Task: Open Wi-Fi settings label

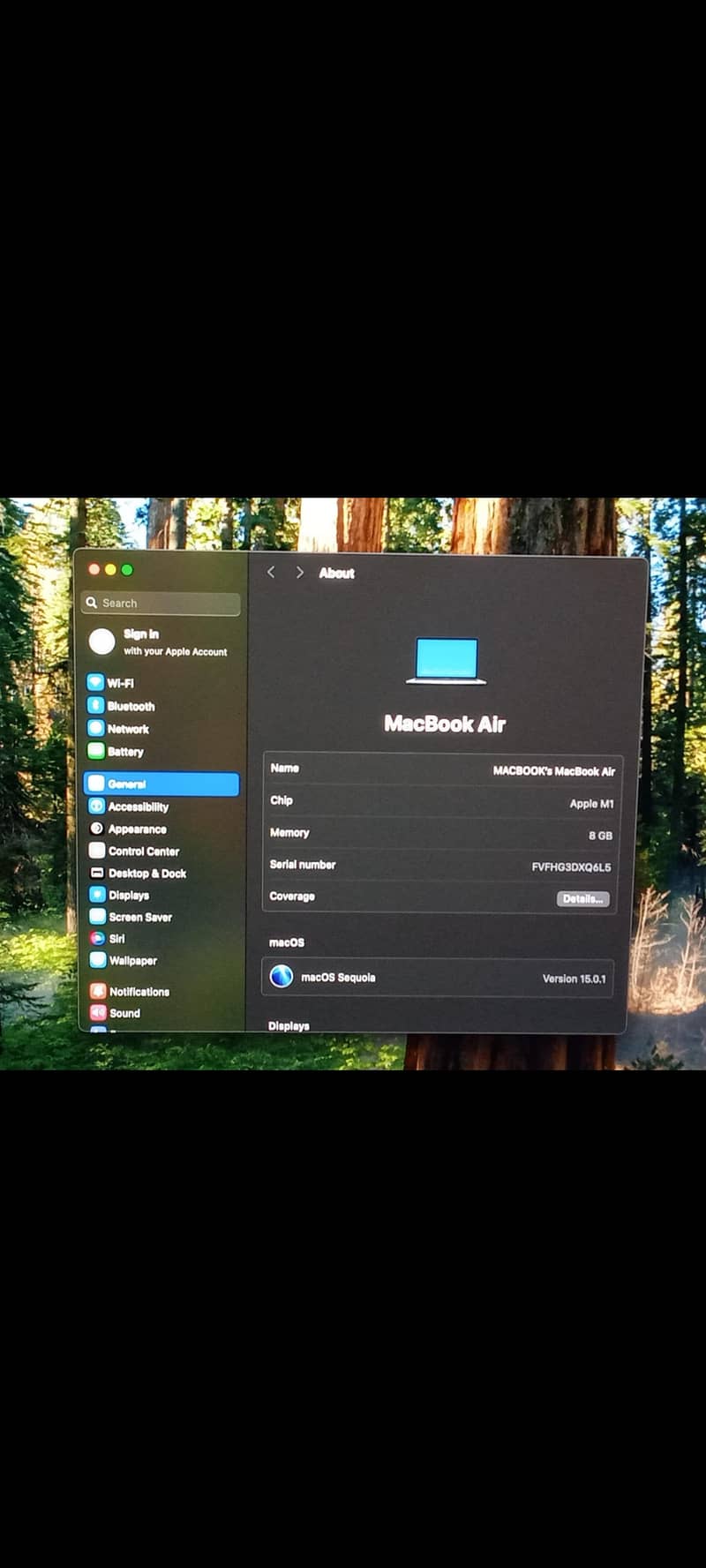Action: 121,683
